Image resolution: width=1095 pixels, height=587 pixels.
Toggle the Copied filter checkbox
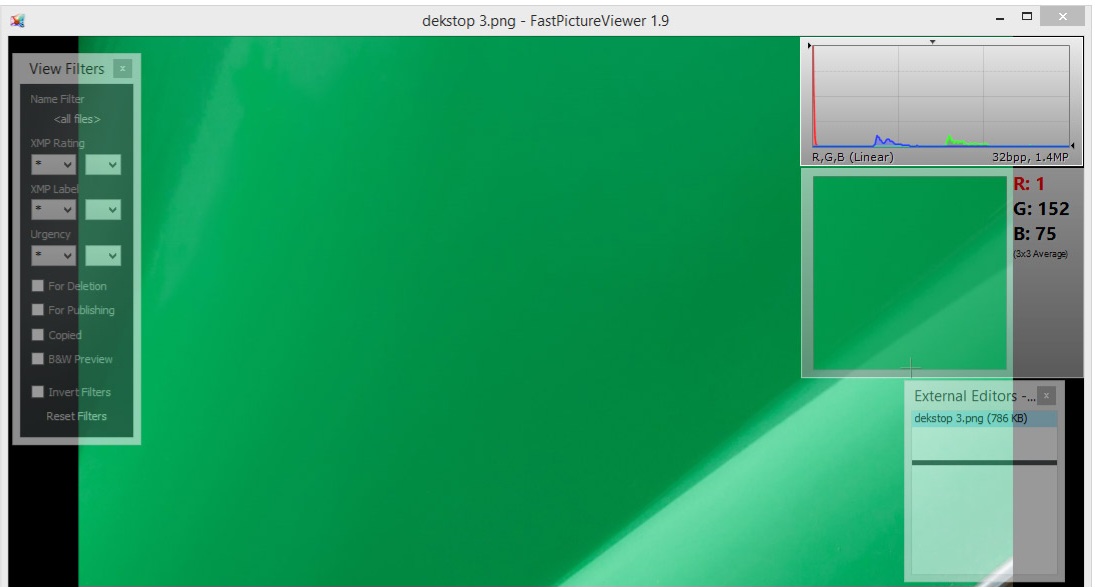coord(39,334)
